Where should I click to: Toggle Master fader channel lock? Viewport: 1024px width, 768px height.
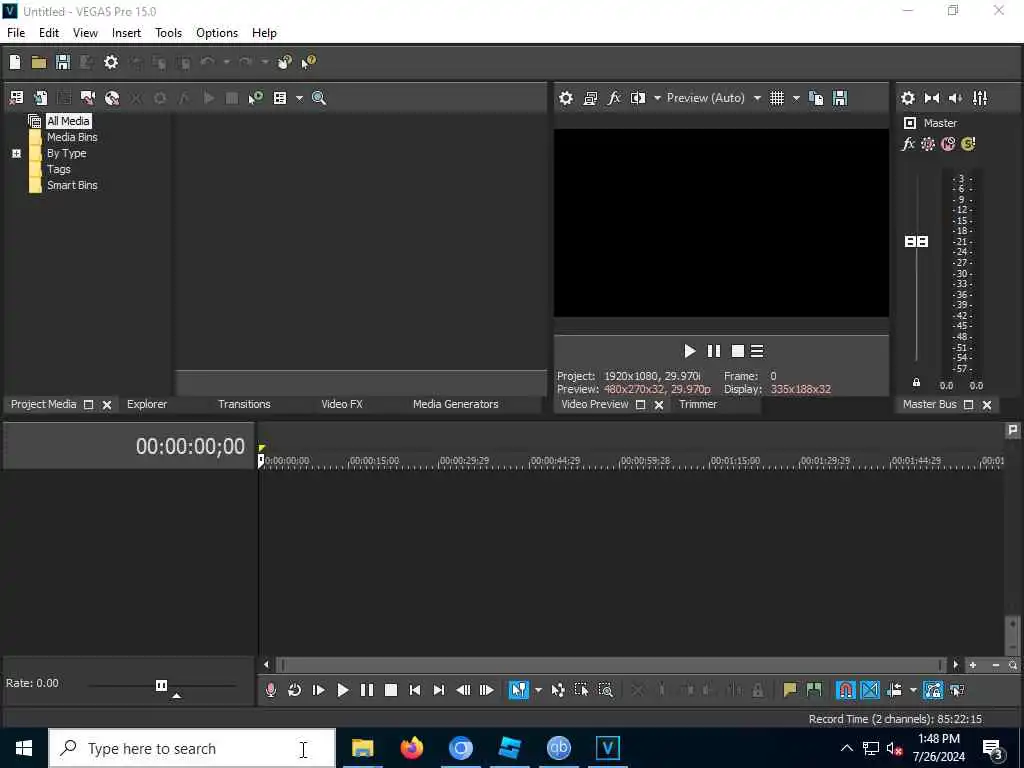tap(916, 383)
